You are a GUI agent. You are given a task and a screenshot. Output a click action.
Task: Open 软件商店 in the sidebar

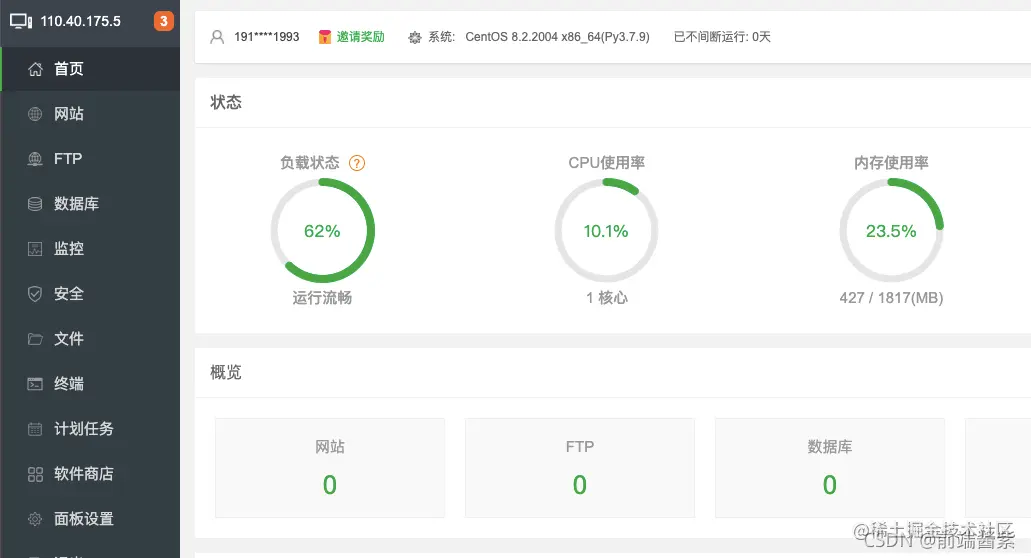pyautogui.click(x=90, y=474)
